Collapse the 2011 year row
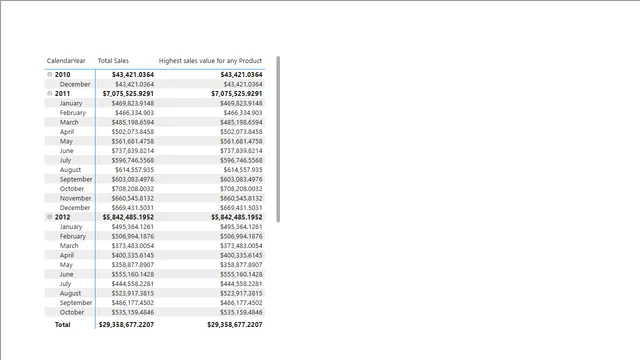Image resolution: width=640 pixels, height=360 pixels. [x=50, y=93]
